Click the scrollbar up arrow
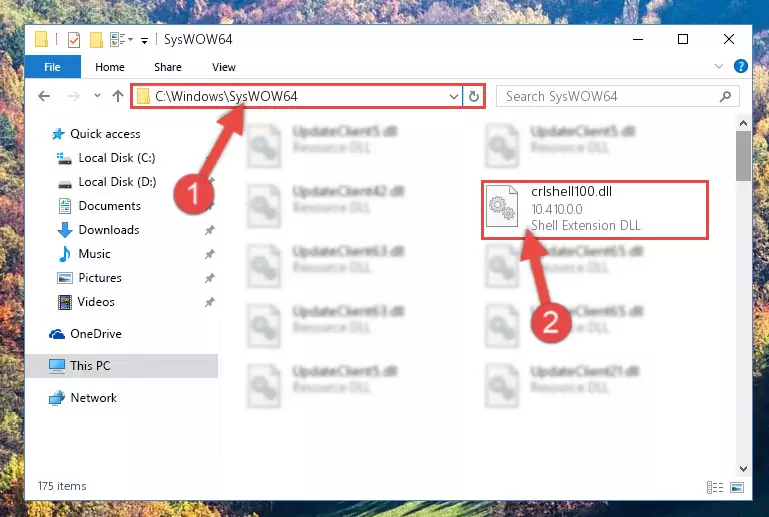Screen dimensions: 769x517 [x=743, y=124]
